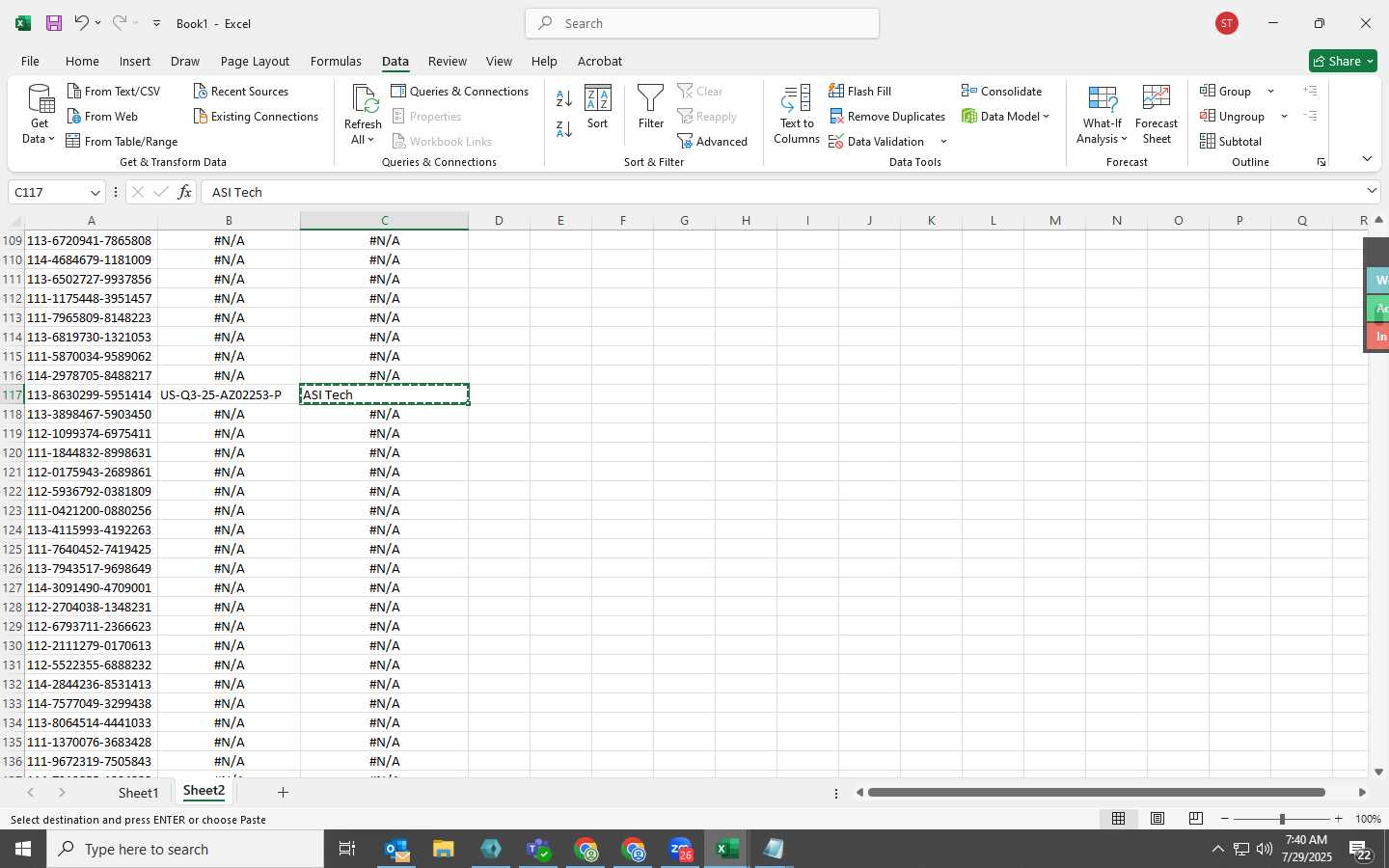Image resolution: width=1389 pixels, height=868 pixels.
Task: Open File Explorer from taskbar
Action: coord(444,850)
